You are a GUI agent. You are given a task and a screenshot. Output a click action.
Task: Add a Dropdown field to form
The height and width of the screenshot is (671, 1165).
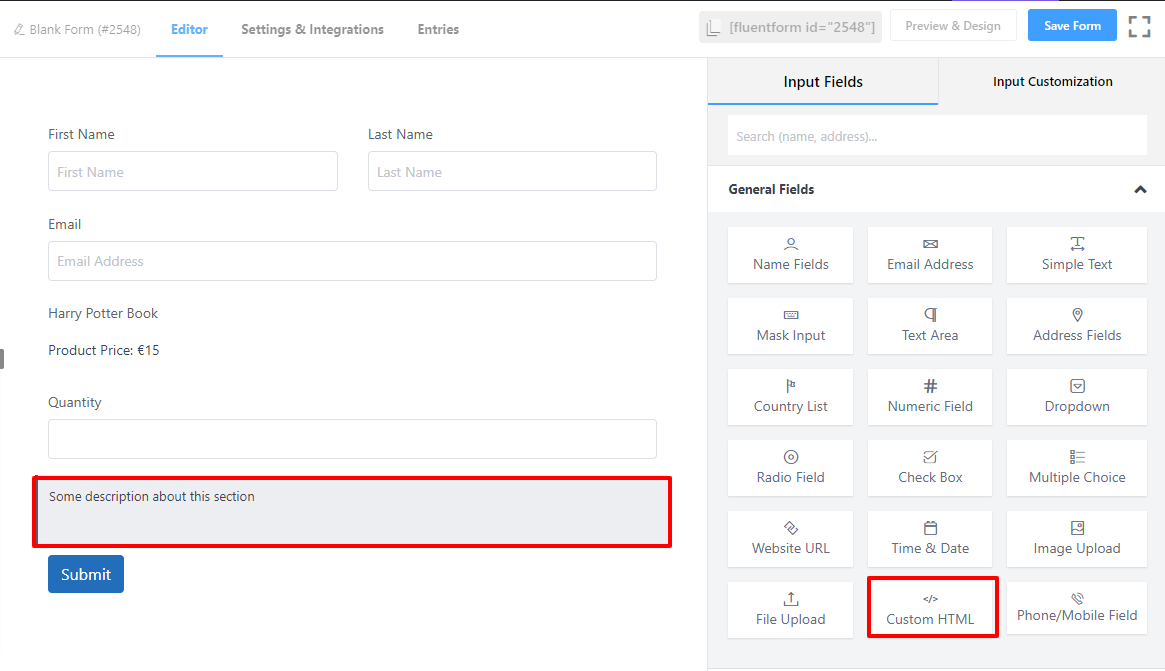pos(1077,397)
